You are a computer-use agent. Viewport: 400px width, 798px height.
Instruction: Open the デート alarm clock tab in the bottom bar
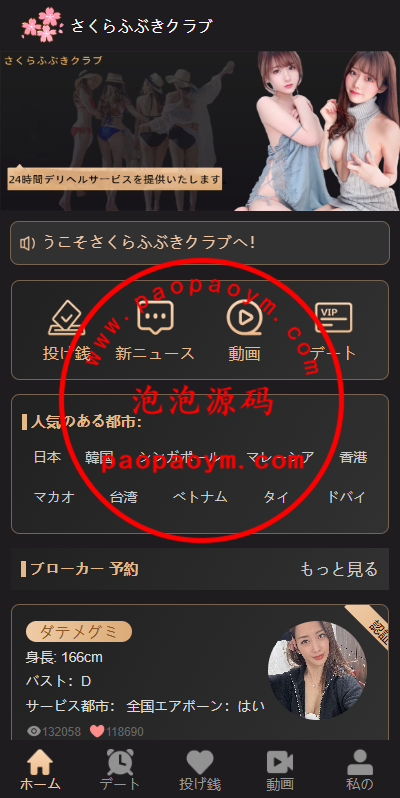[120, 771]
